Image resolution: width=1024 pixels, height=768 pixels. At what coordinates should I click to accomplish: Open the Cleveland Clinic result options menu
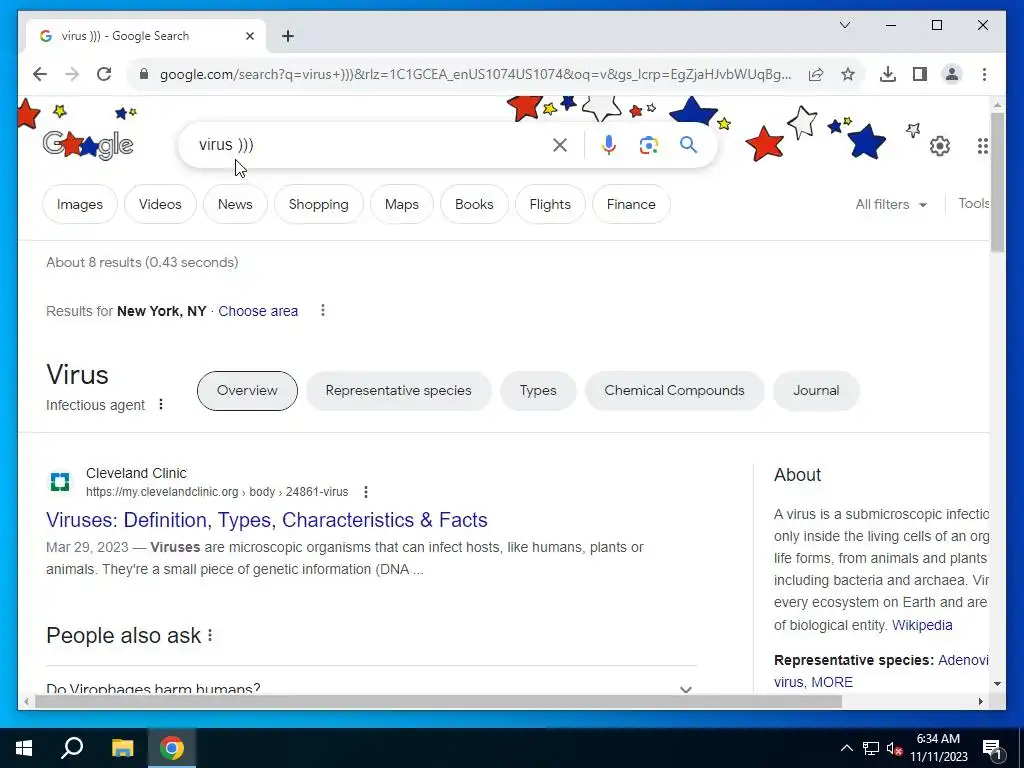pos(366,492)
